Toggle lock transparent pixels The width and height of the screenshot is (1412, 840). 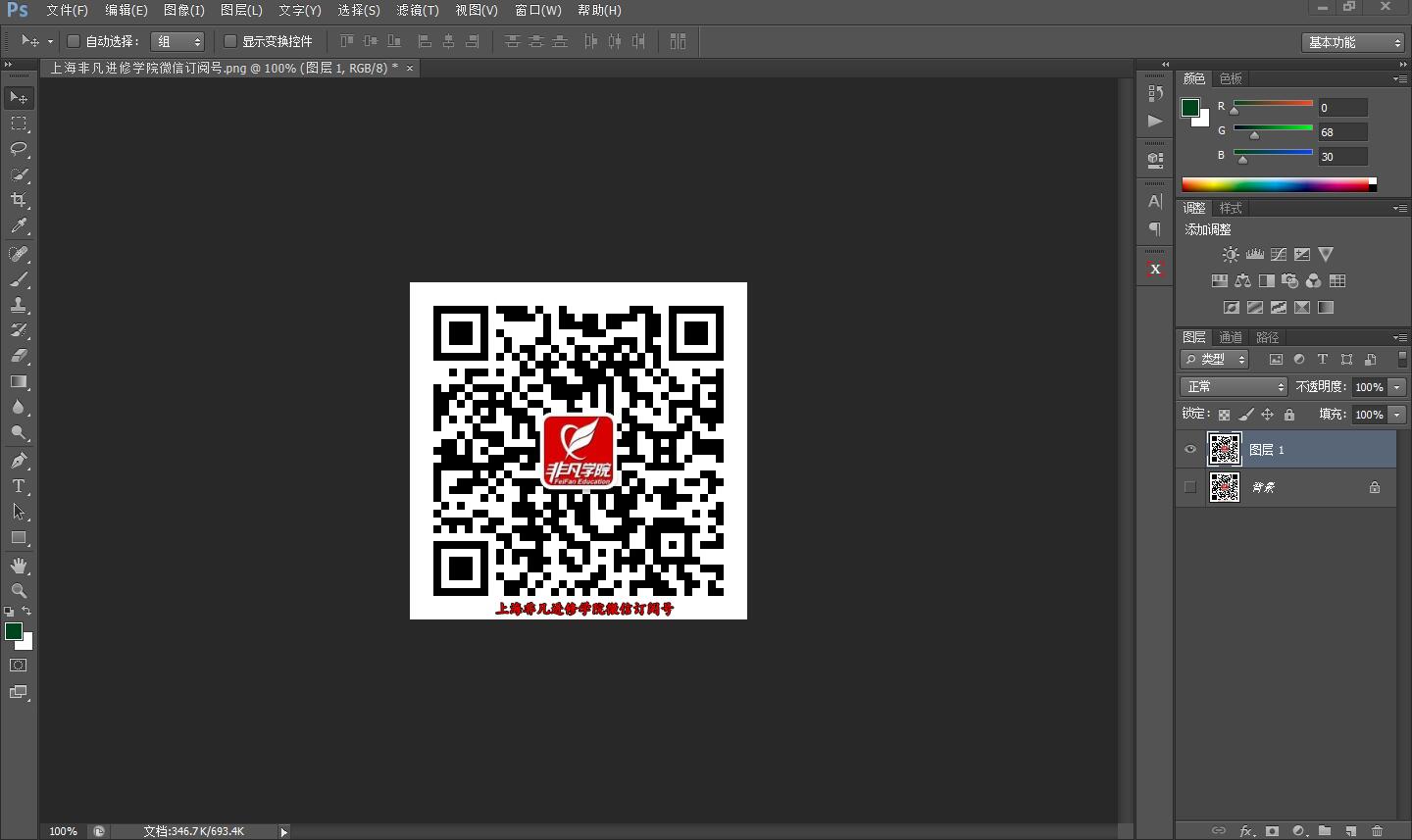[1224, 415]
